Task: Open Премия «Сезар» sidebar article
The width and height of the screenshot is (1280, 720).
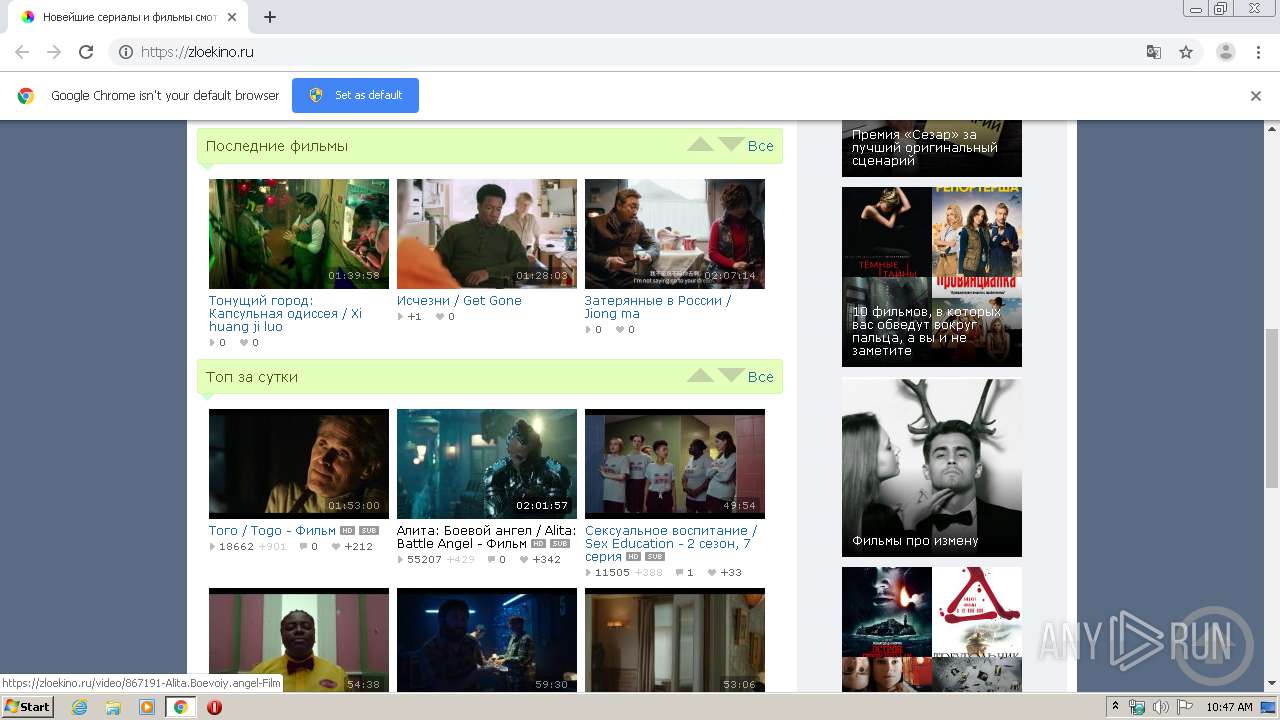Action: pos(932,148)
